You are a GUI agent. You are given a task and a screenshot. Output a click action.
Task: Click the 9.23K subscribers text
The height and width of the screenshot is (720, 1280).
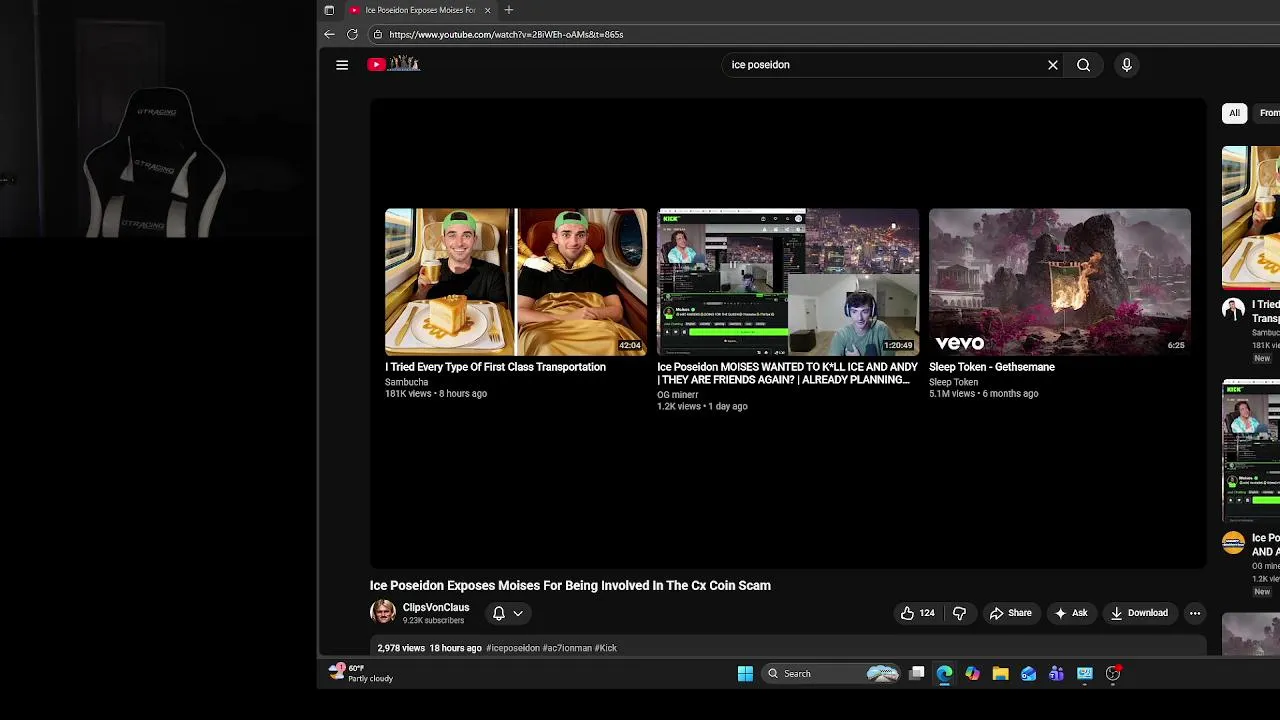pos(433,621)
